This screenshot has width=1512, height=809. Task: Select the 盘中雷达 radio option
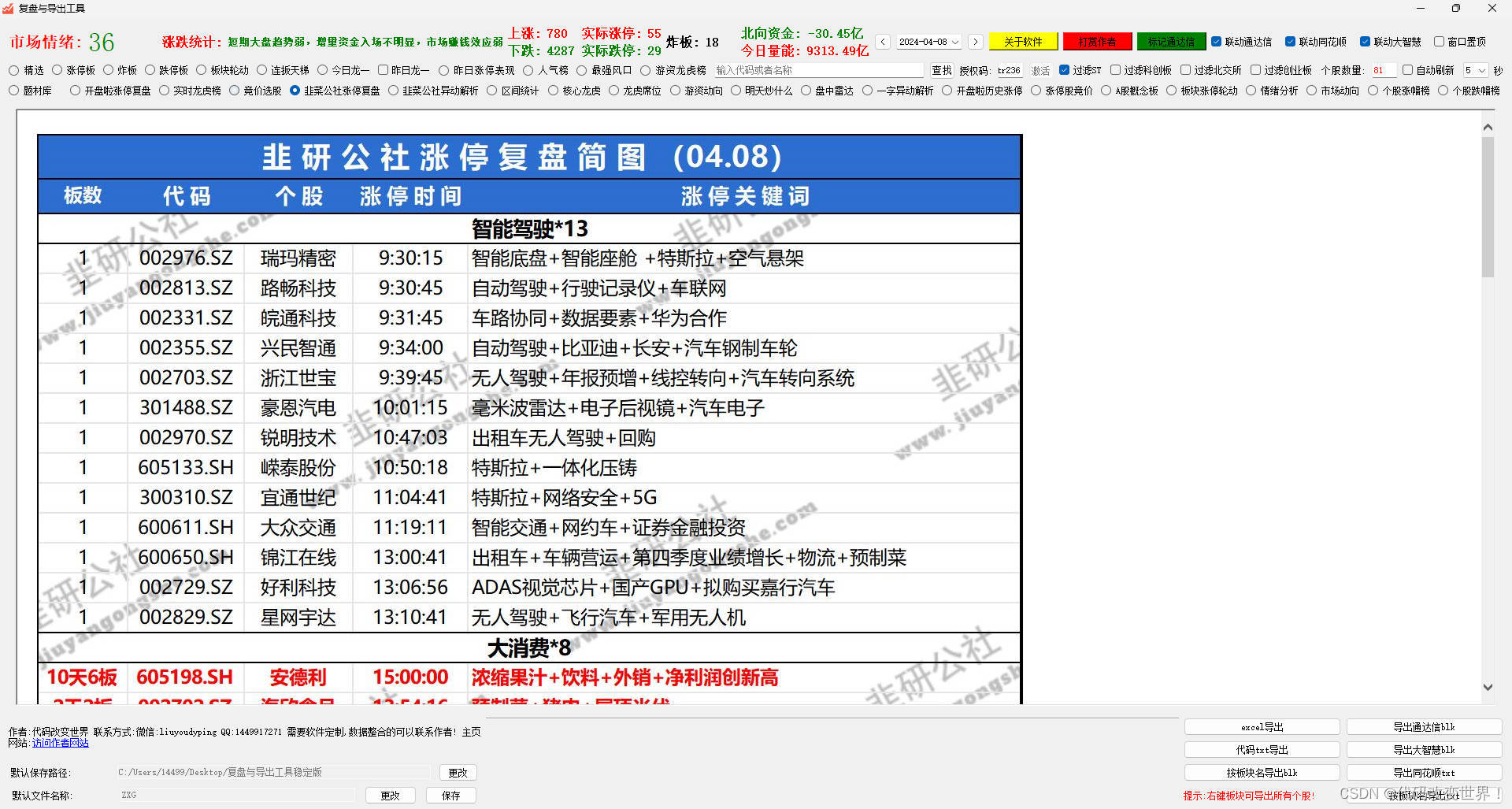[x=806, y=91]
